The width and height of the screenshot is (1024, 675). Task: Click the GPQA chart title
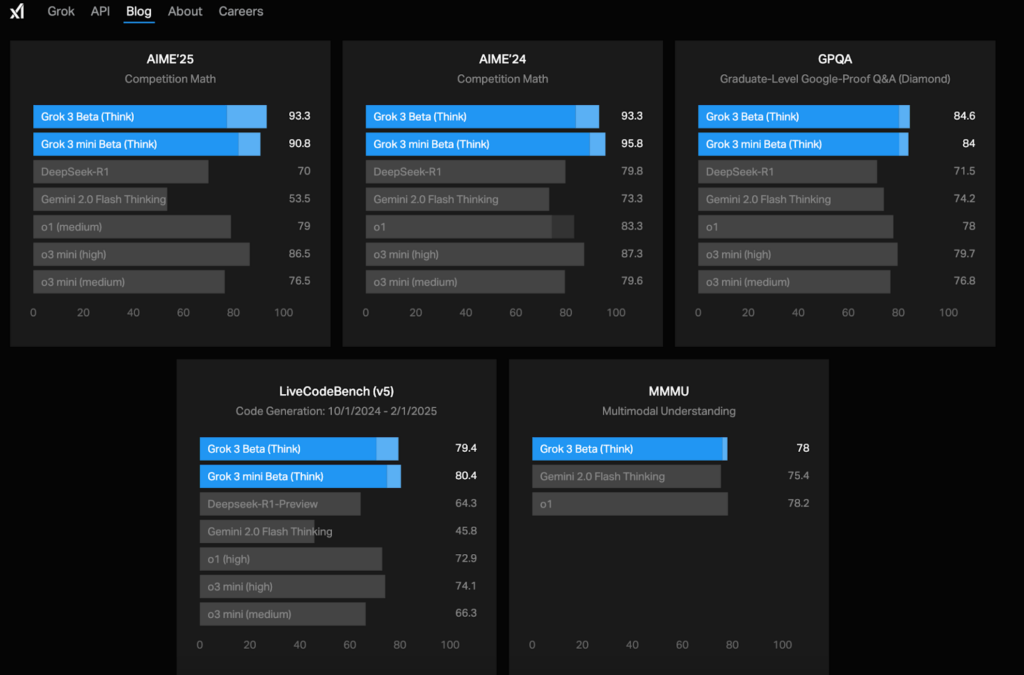click(x=835, y=59)
